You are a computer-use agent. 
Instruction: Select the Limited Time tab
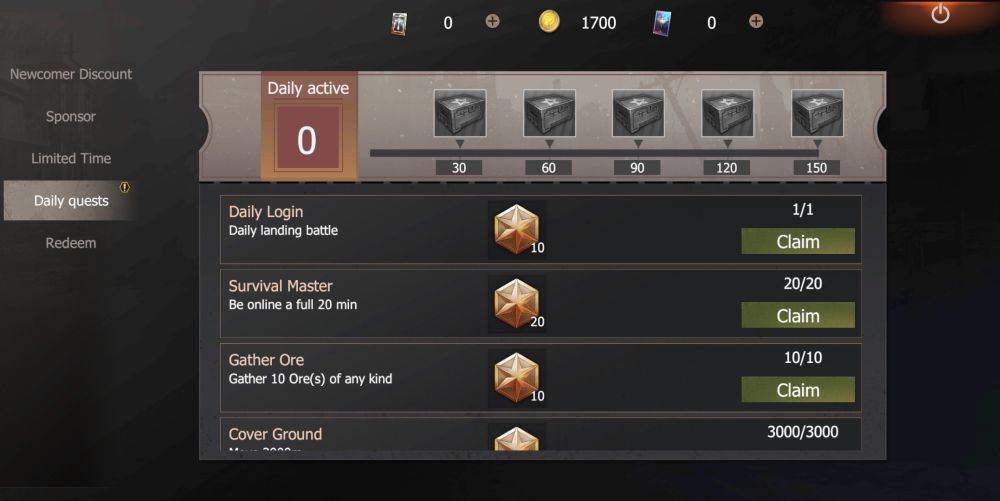[71, 158]
